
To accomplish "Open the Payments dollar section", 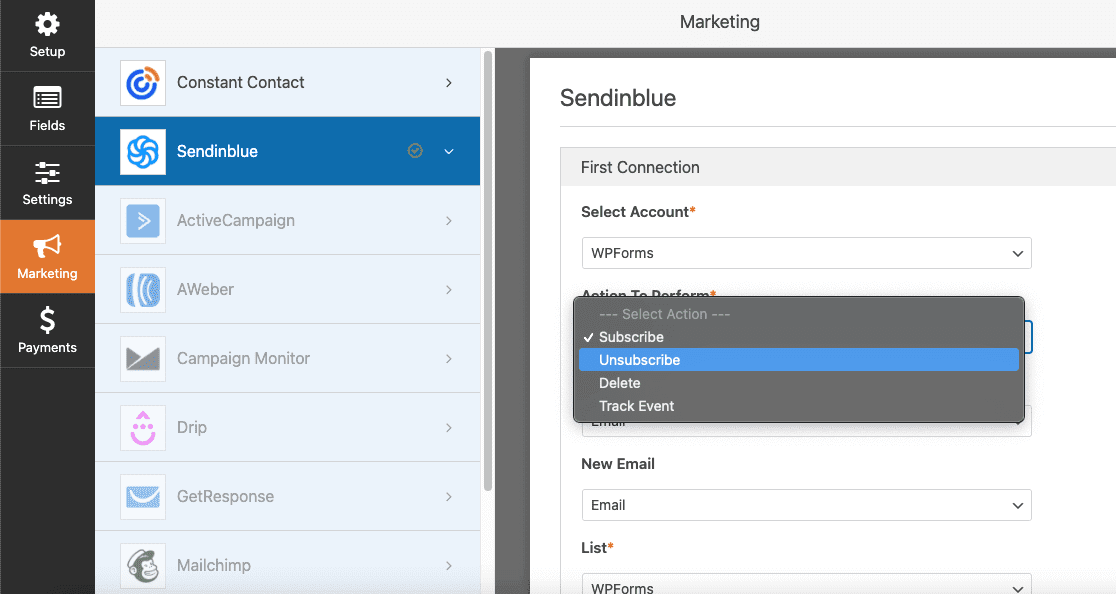I will tap(47, 331).
